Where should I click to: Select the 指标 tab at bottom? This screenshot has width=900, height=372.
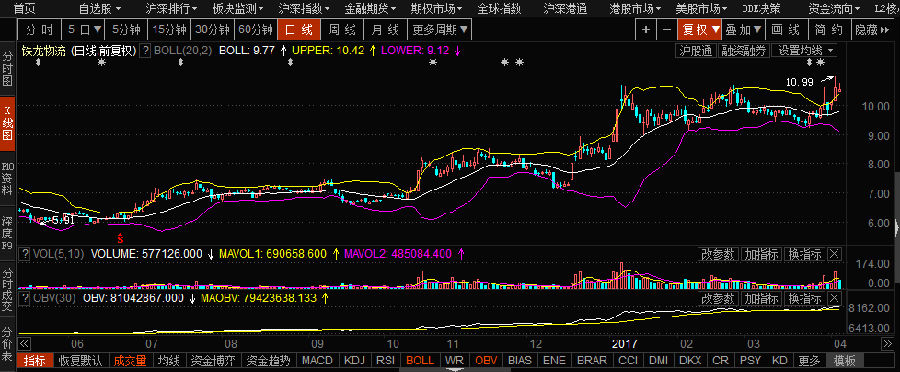tap(36, 361)
